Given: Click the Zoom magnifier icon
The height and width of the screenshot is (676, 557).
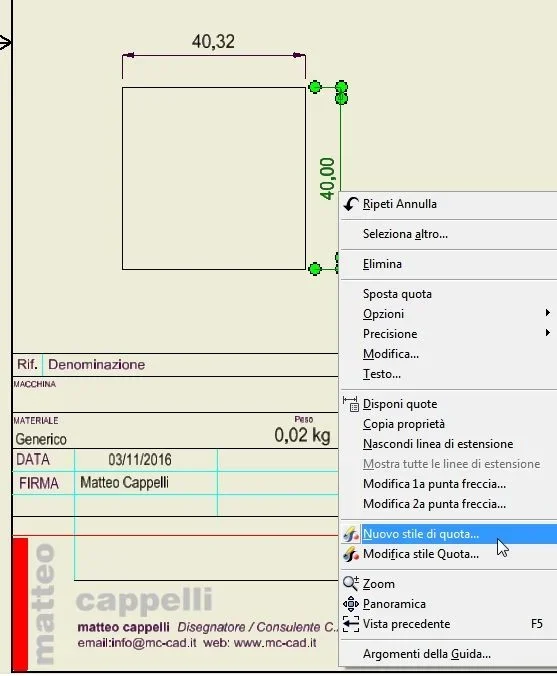Looking at the screenshot, I should coord(351,584).
